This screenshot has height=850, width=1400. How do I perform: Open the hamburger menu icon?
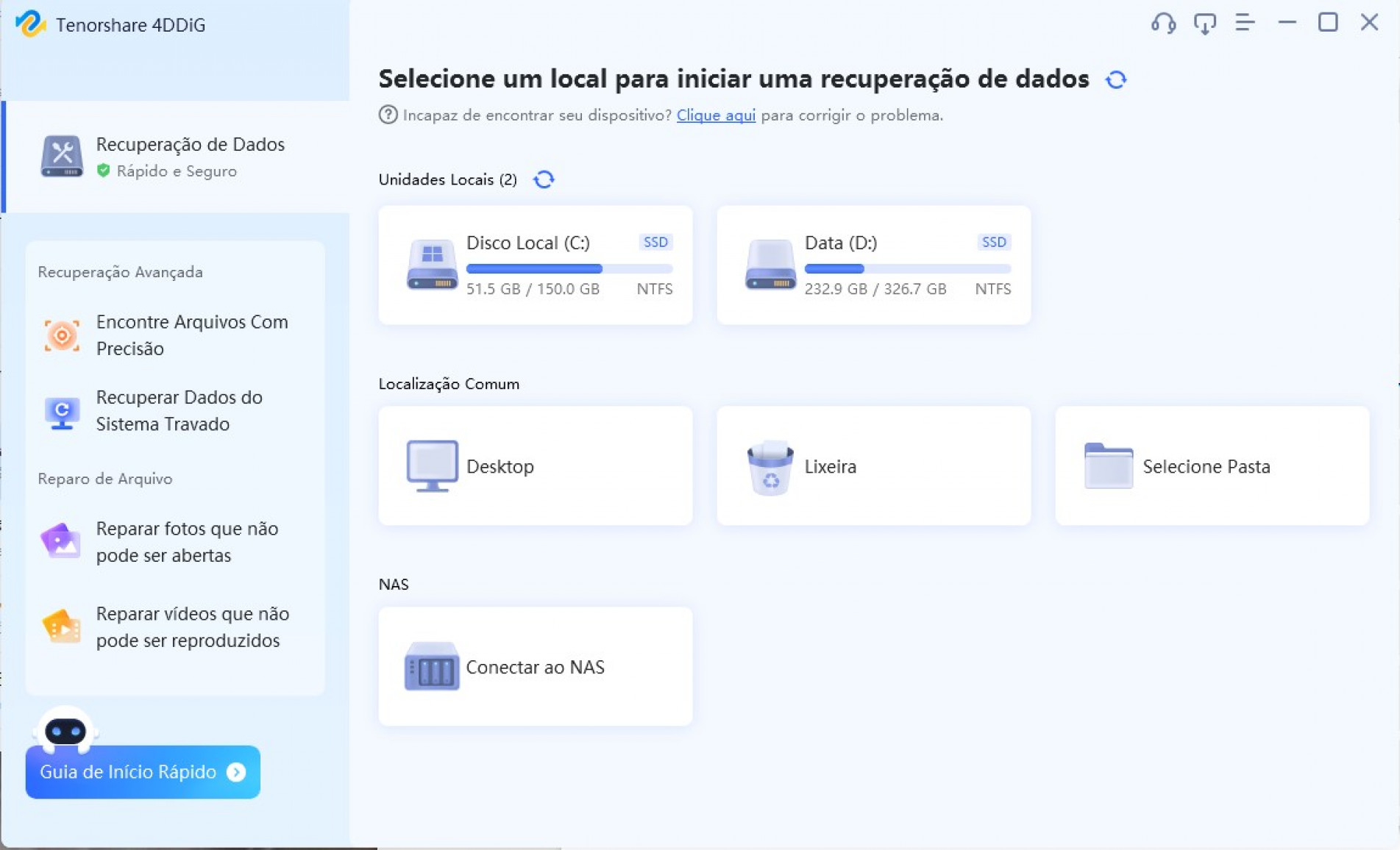pyautogui.click(x=1245, y=23)
